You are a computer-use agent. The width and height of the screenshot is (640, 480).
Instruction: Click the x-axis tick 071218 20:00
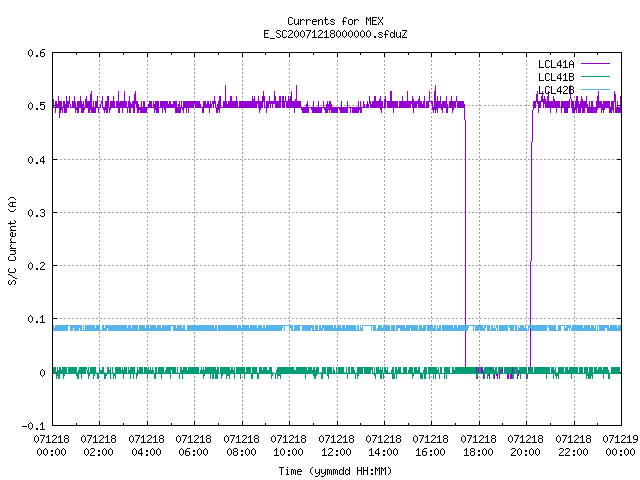point(526,445)
